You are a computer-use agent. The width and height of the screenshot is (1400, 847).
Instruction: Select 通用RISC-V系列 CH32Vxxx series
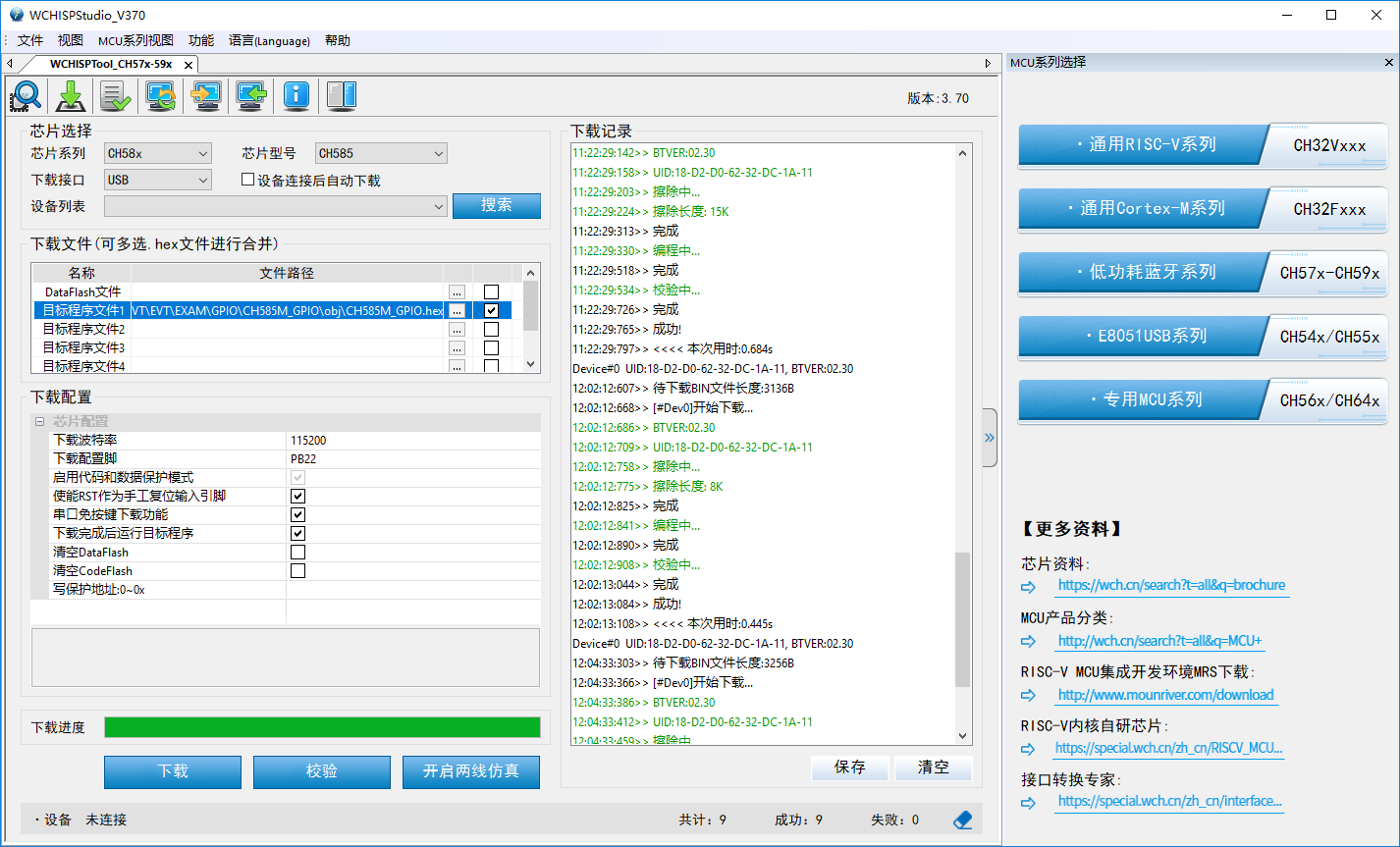click(1203, 144)
